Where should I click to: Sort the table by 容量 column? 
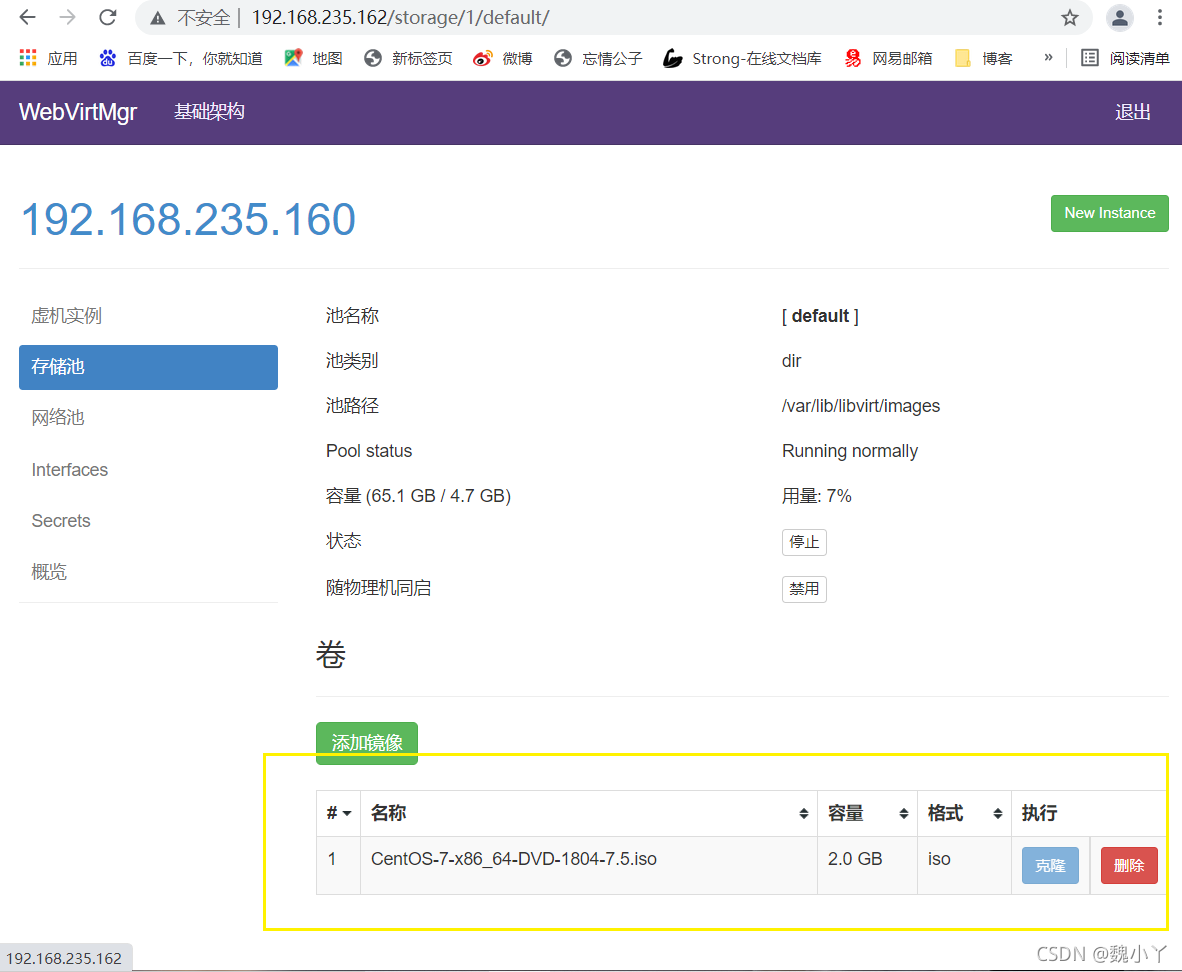tap(868, 814)
